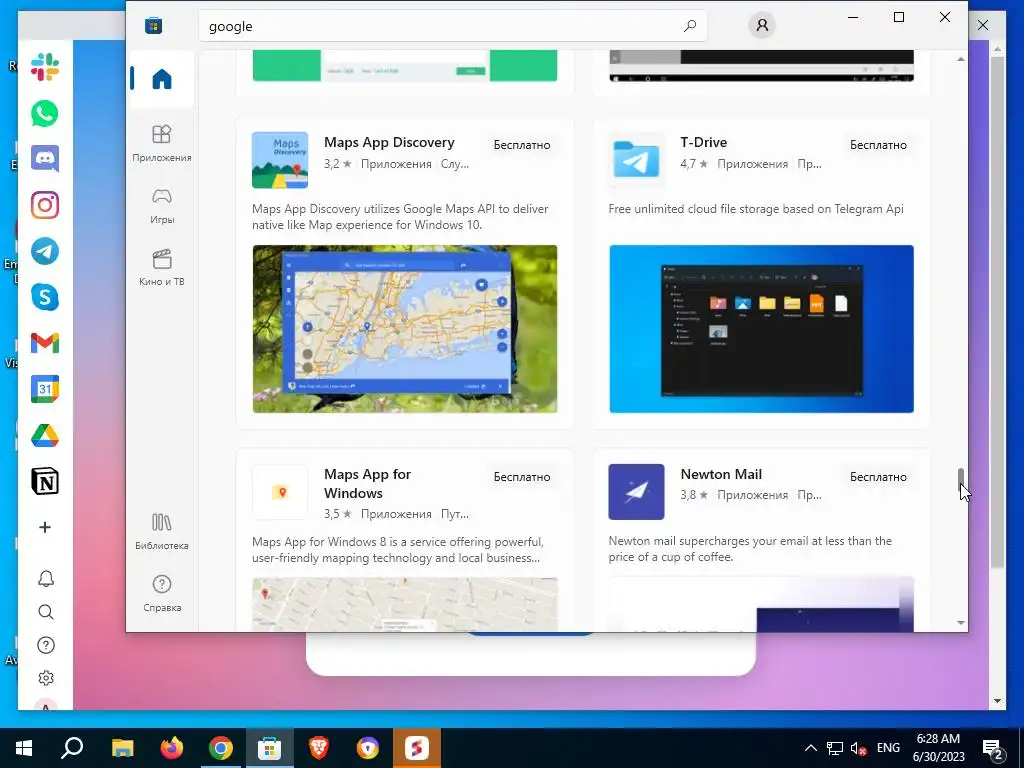Click search magnifier in Store search box

click(690, 26)
